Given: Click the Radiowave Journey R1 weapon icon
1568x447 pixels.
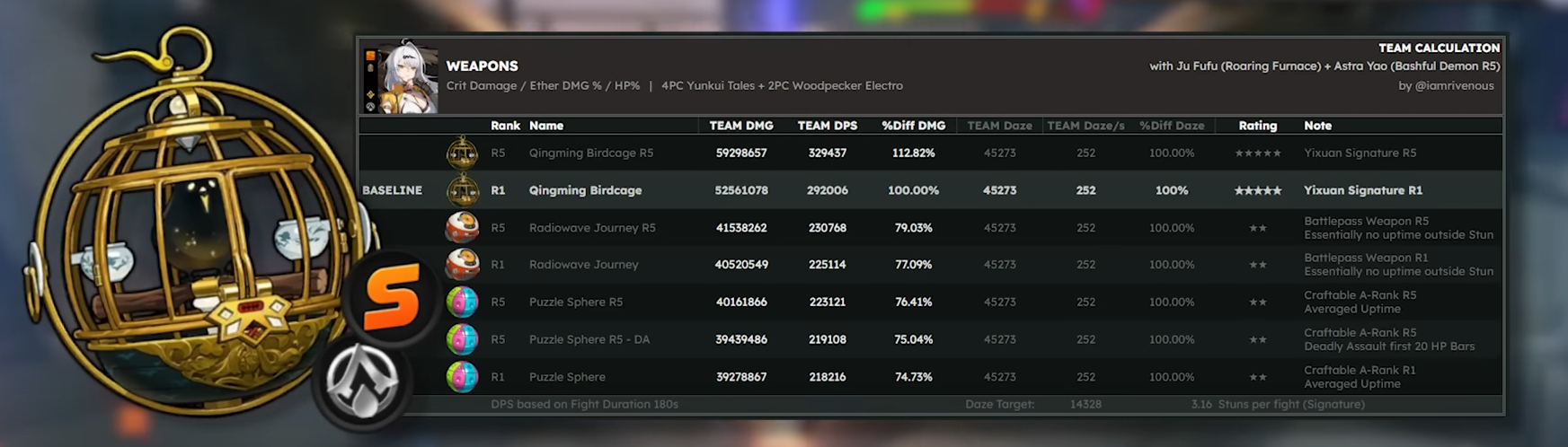Looking at the screenshot, I should click(x=462, y=265).
